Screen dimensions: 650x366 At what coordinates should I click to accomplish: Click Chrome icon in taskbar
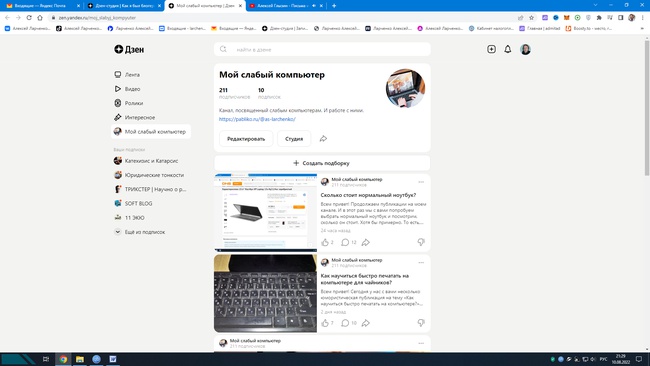click(63, 359)
